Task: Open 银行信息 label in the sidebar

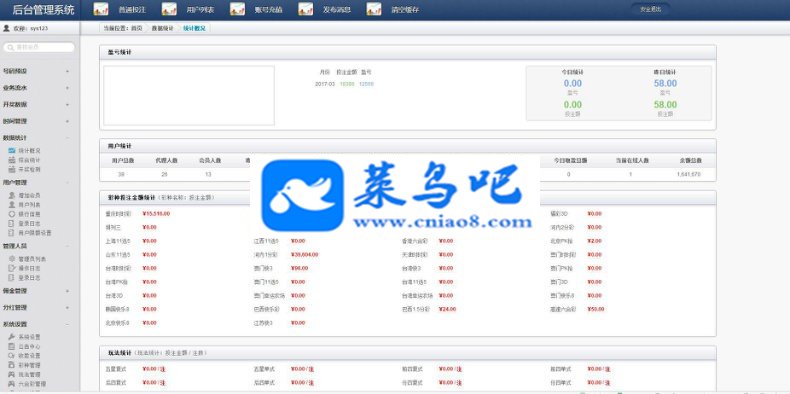Action: (x=29, y=214)
